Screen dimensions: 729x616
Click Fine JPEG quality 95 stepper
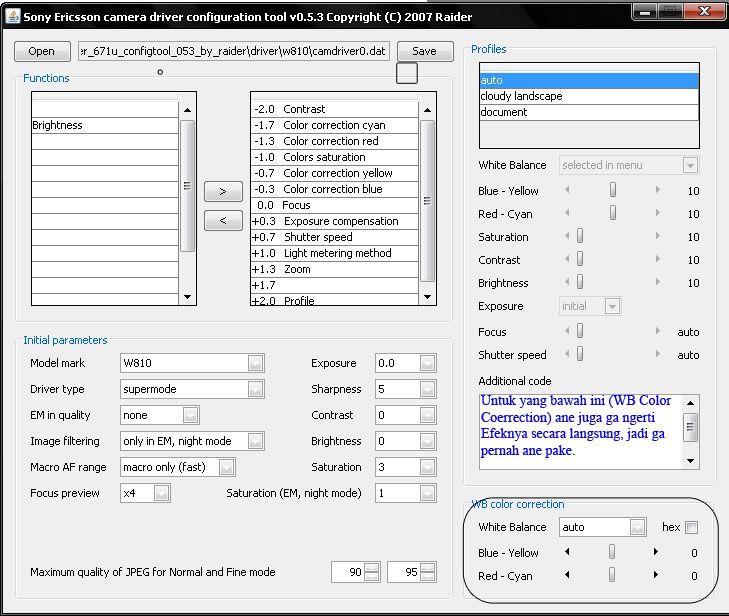[427, 572]
